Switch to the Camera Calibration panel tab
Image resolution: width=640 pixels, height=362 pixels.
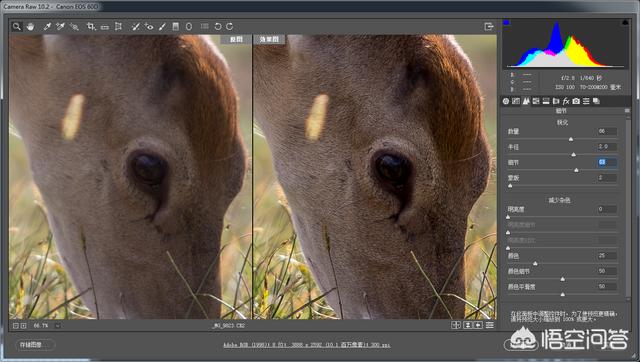(576, 101)
